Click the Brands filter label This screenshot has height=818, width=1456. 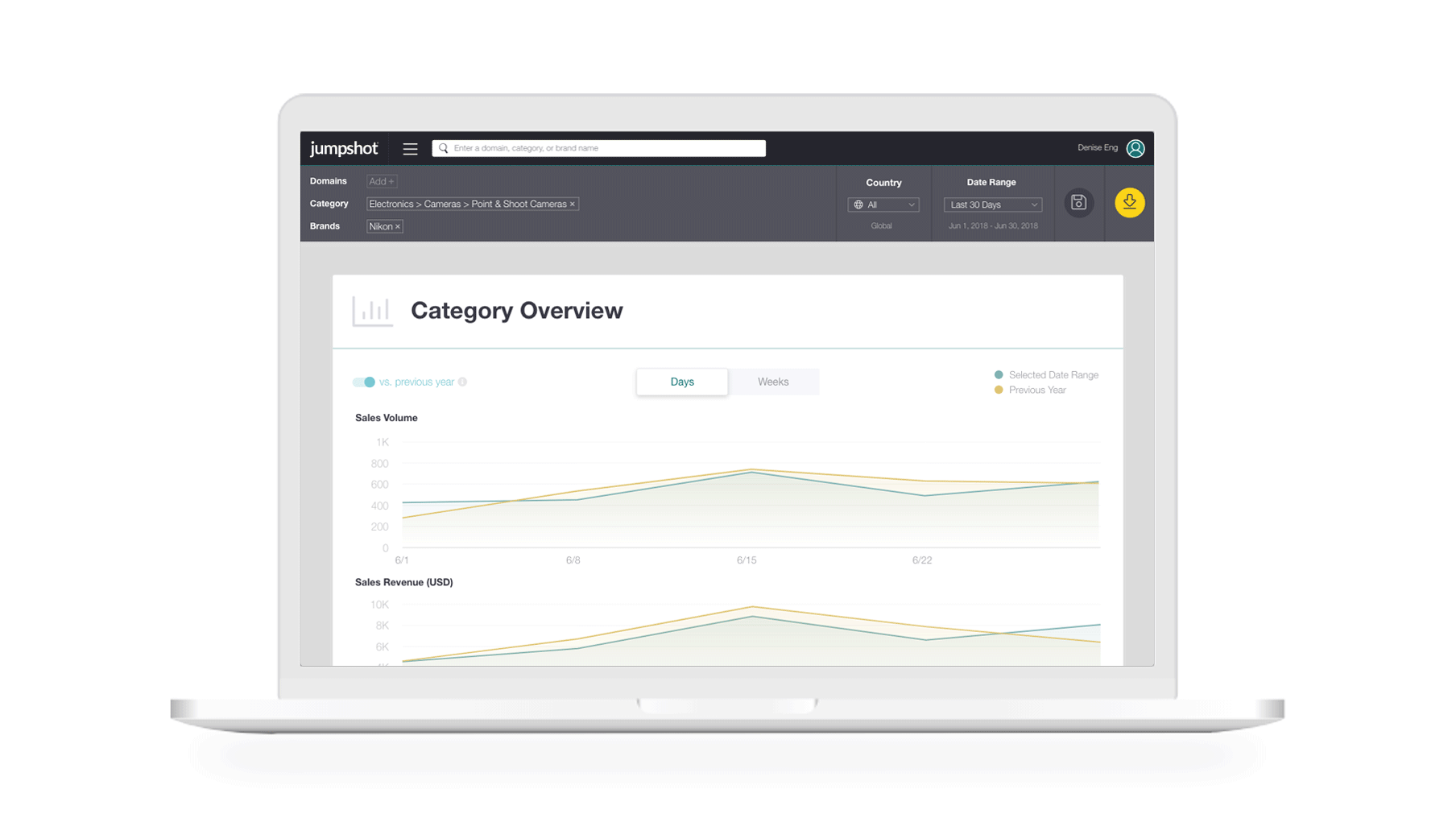click(x=325, y=226)
